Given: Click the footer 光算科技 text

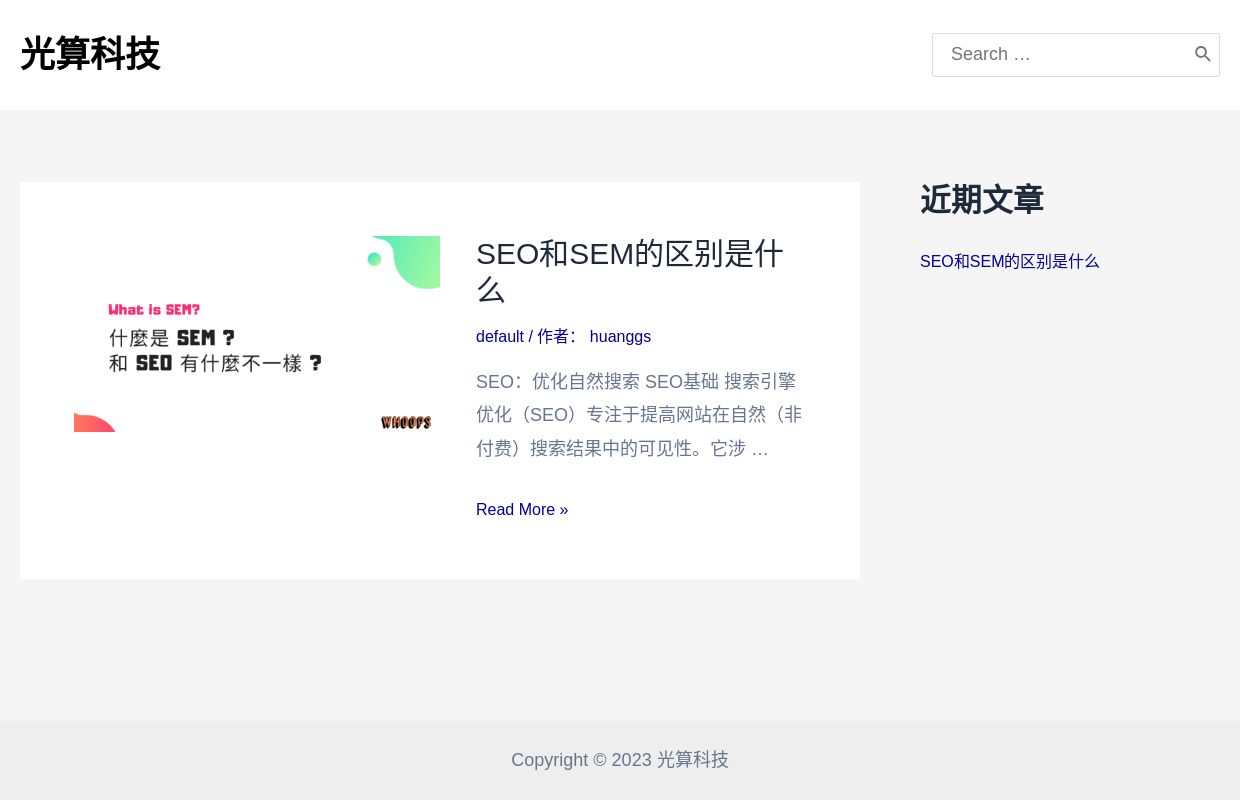Looking at the screenshot, I should (692, 760).
